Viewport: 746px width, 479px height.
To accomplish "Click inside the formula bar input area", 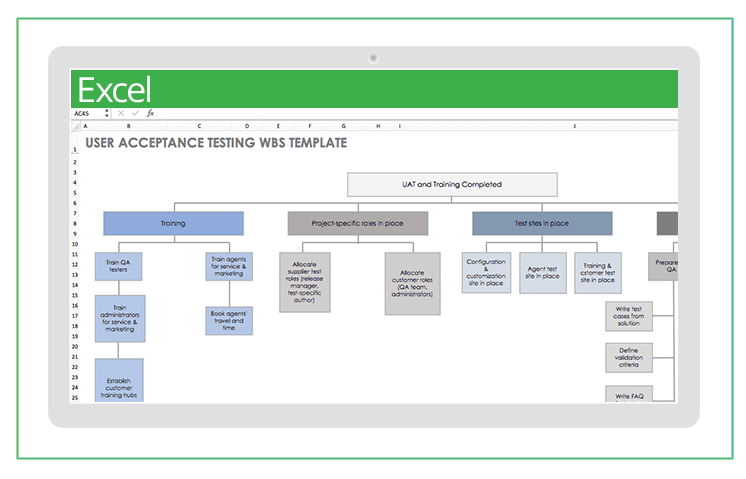I will tap(400, 114).
